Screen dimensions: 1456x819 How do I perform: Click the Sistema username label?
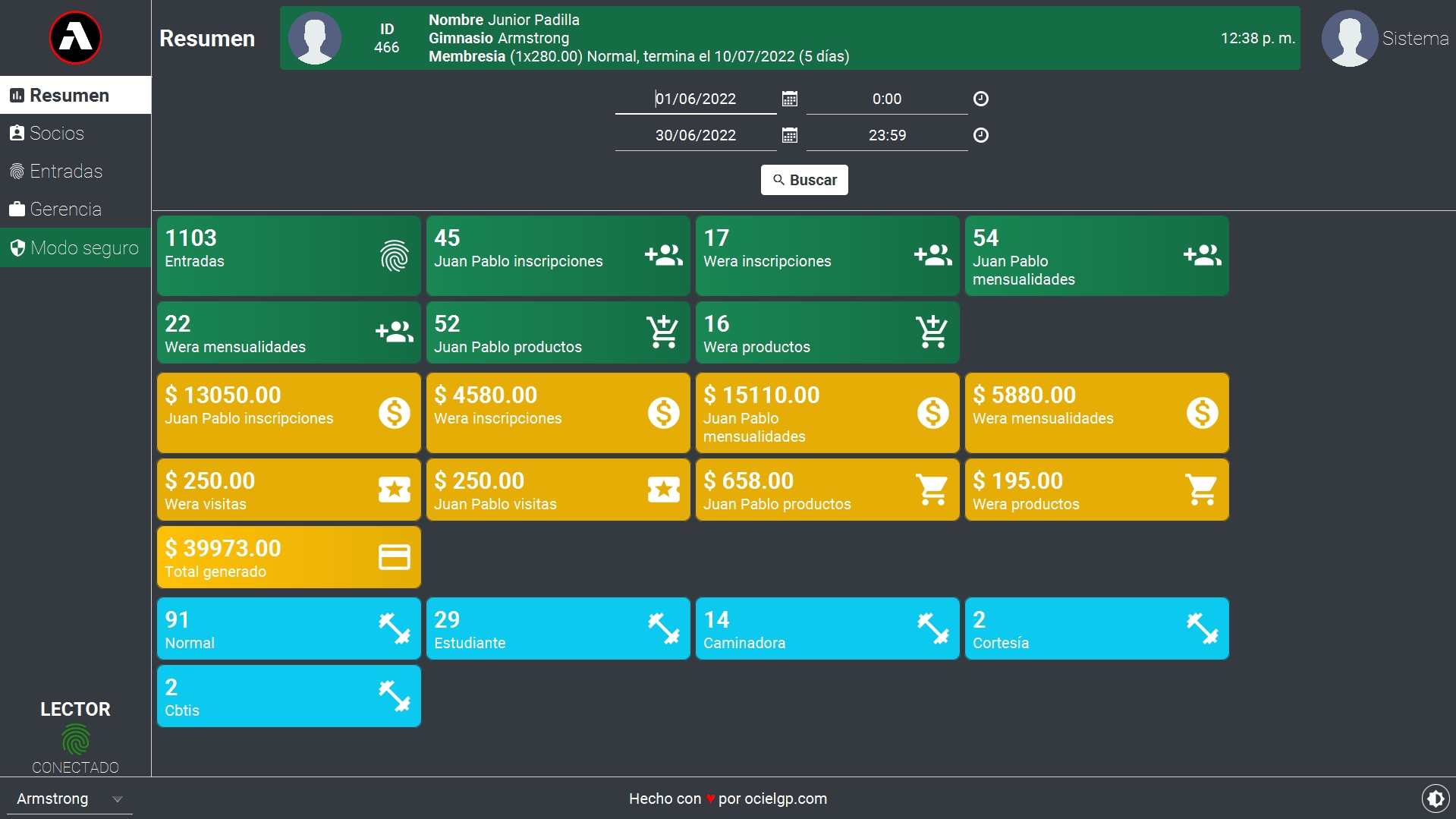pyautogui.click(x=1415, y=38)
